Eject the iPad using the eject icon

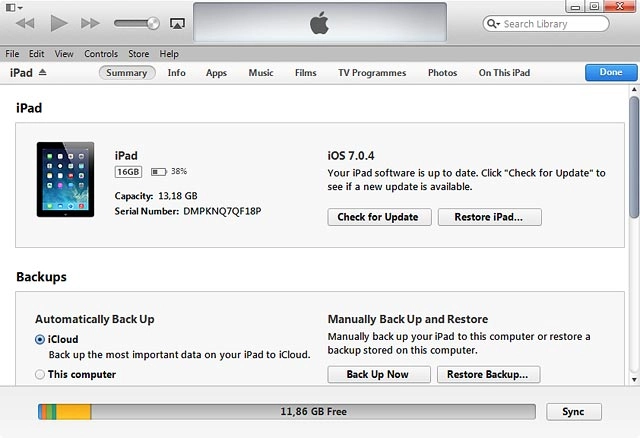(x=42, y=73)
